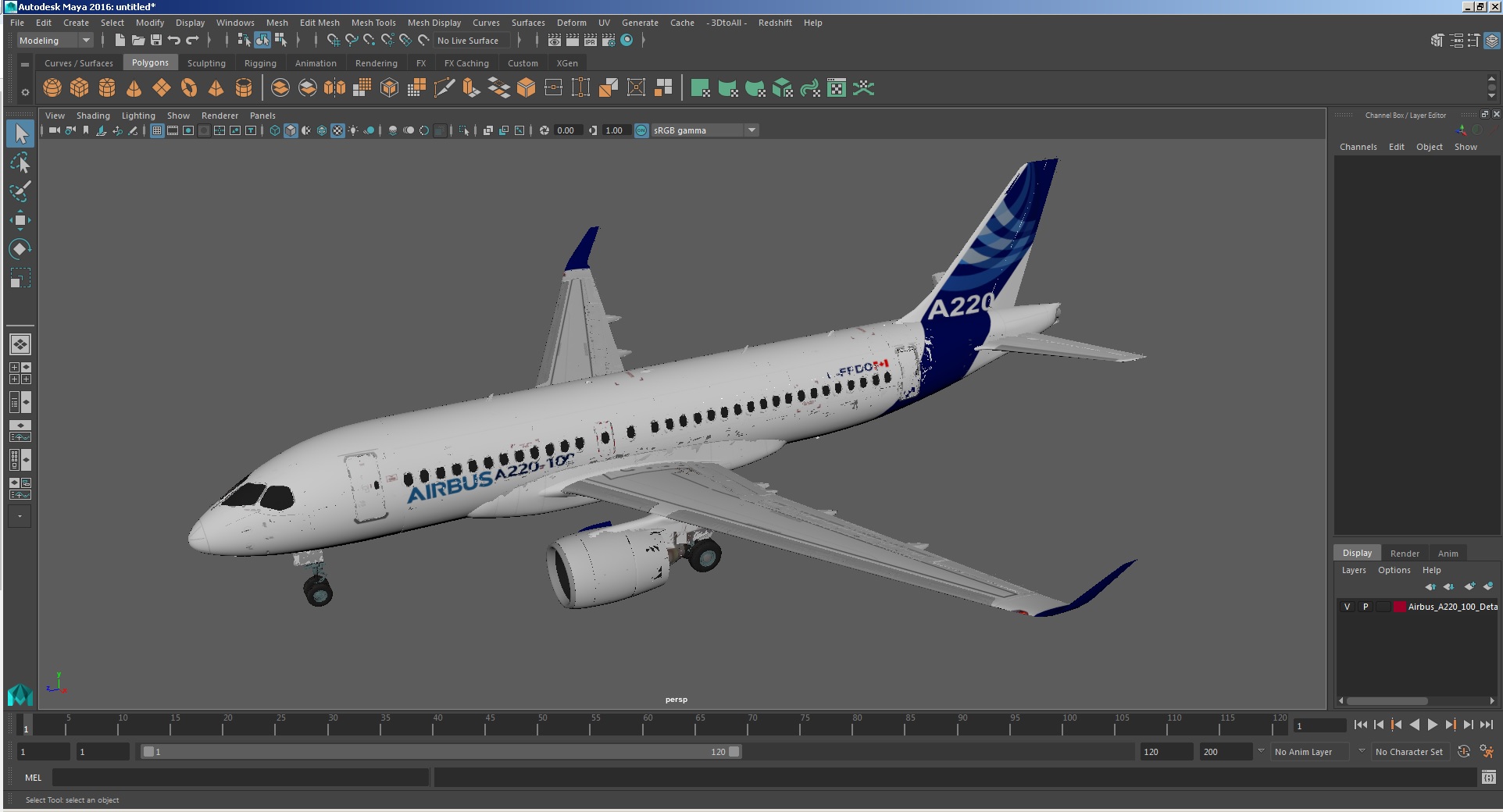Viewport: 1503px width, 812px height.
Task: Open the Mesh Tools menu
Action: point(373,23)
